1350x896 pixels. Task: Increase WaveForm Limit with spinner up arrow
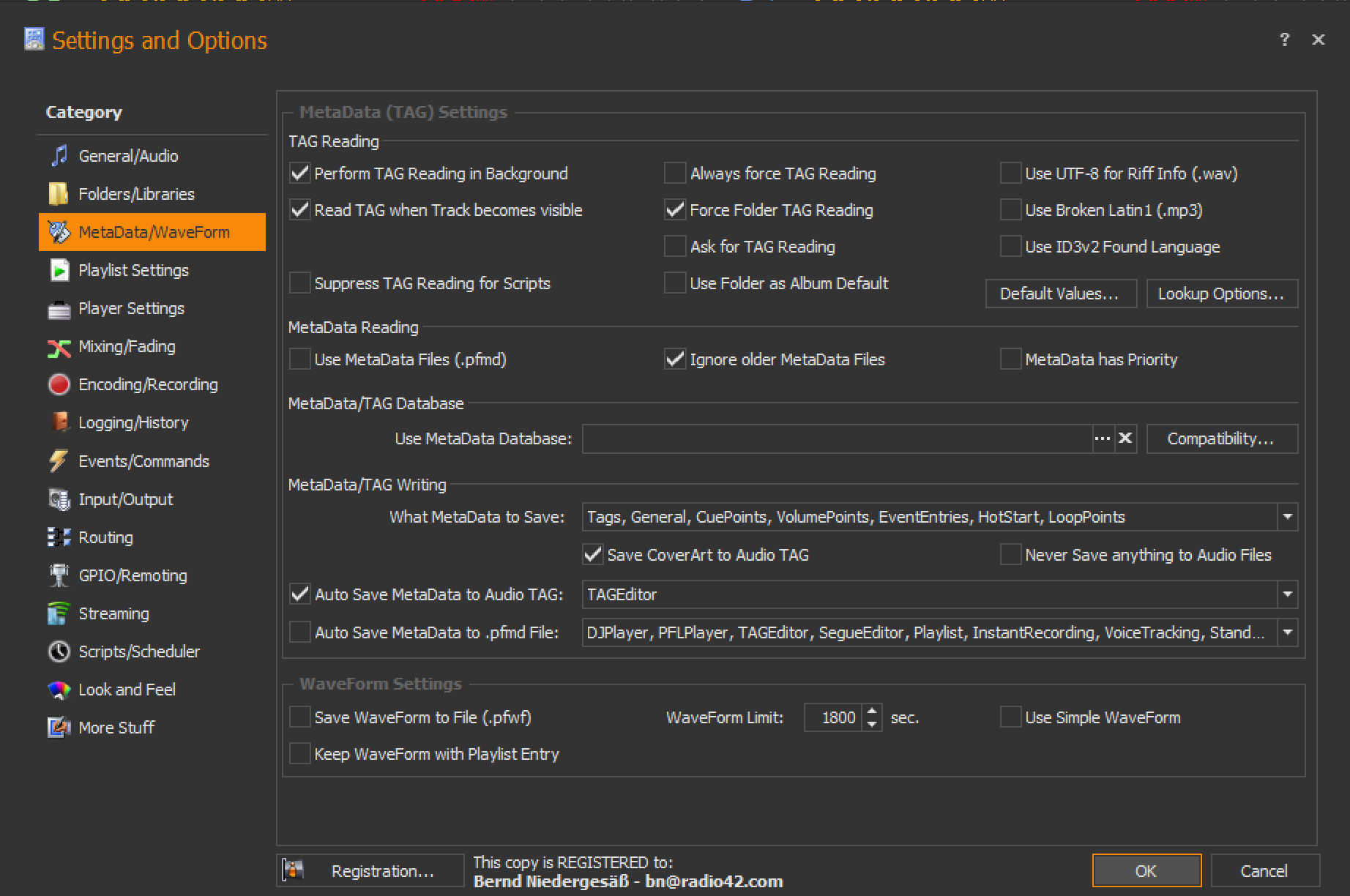click(x=872, y=711)
